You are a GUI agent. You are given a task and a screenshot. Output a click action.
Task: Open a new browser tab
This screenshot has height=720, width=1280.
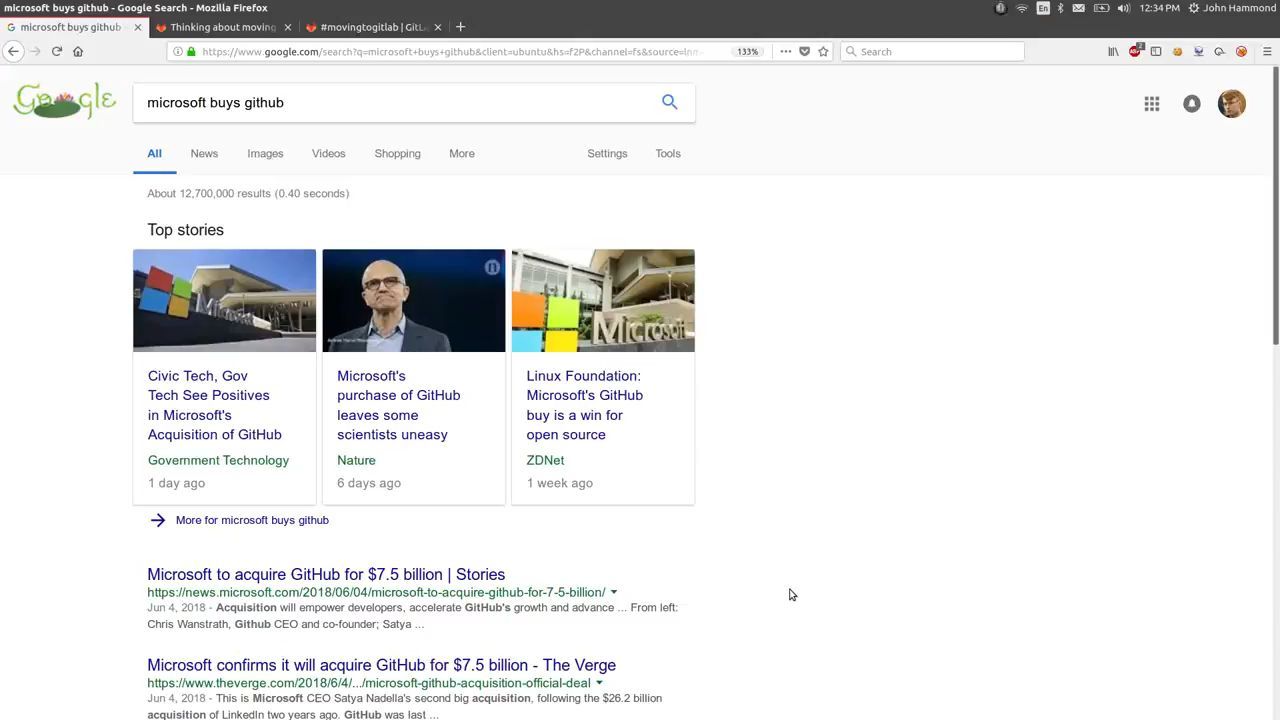460,27
